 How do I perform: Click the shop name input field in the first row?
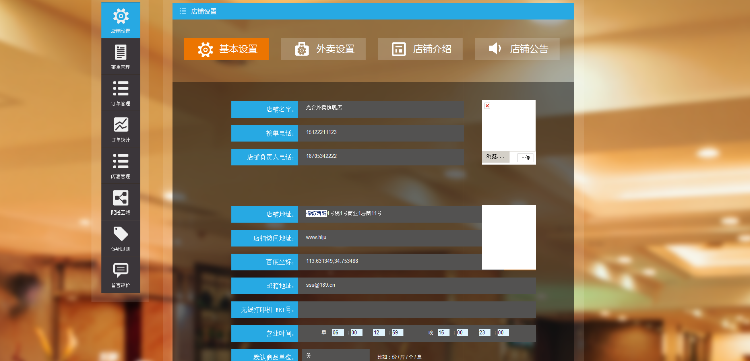click(x=381, y=109)
